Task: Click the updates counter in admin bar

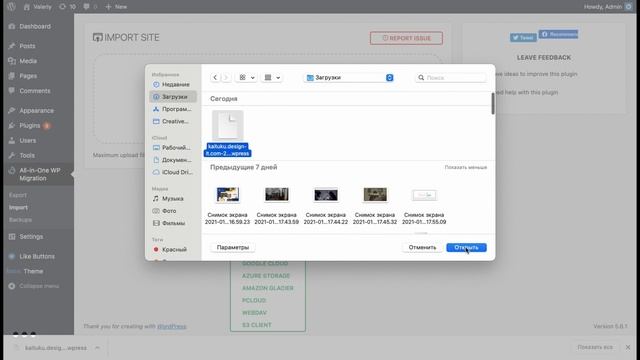Action: pyautogui.click(x=67, y=7)
